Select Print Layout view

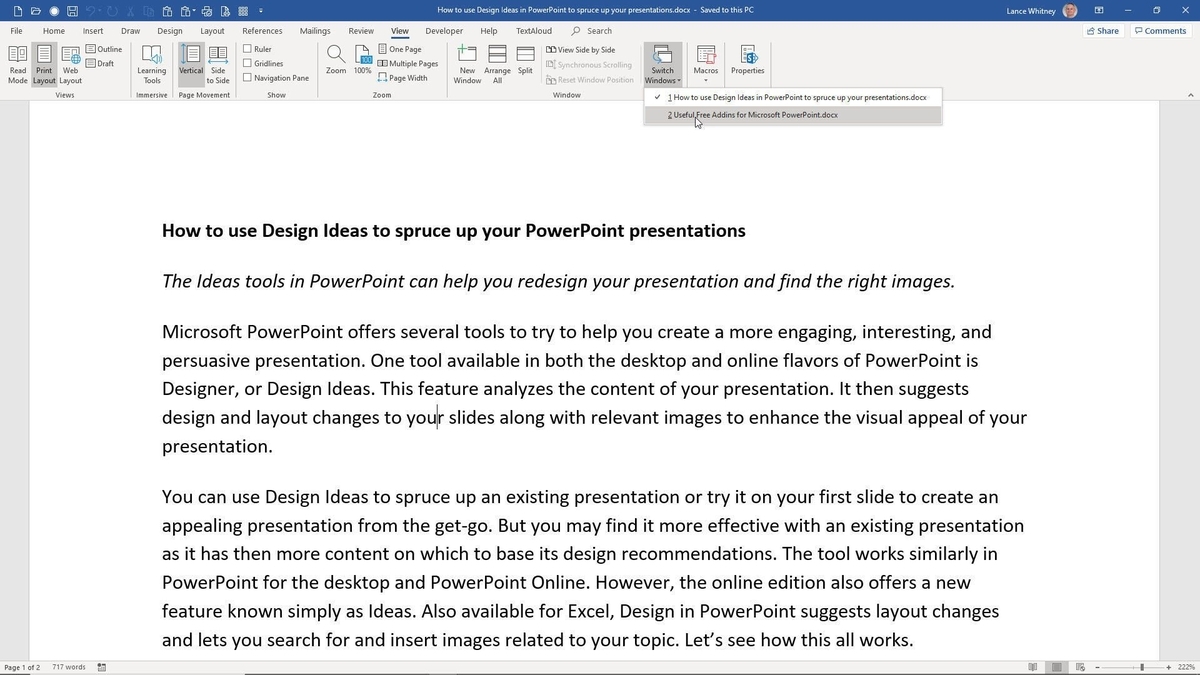point(44,64)
